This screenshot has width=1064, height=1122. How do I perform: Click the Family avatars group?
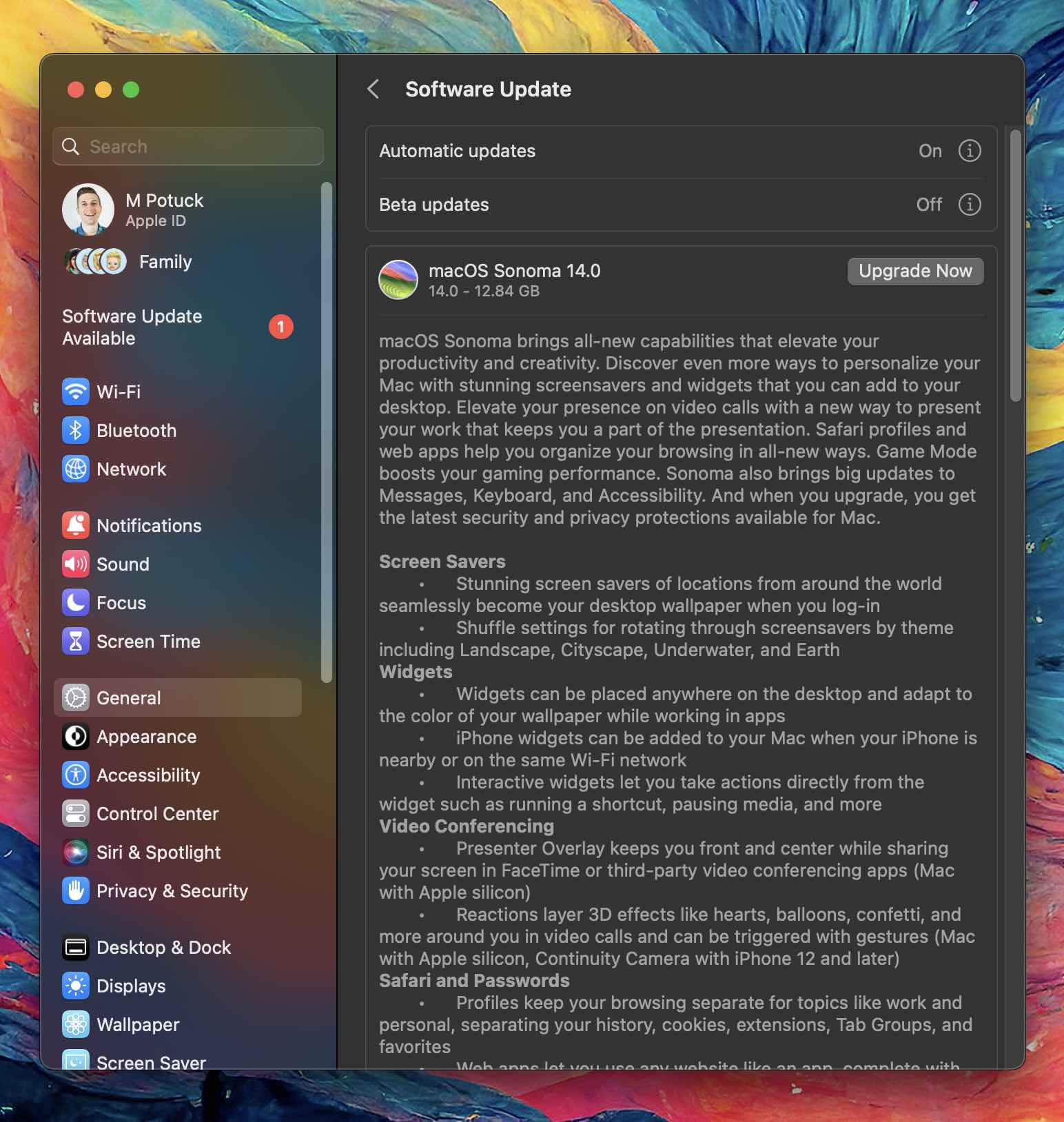pyautogui.click(x=95, y=262)
